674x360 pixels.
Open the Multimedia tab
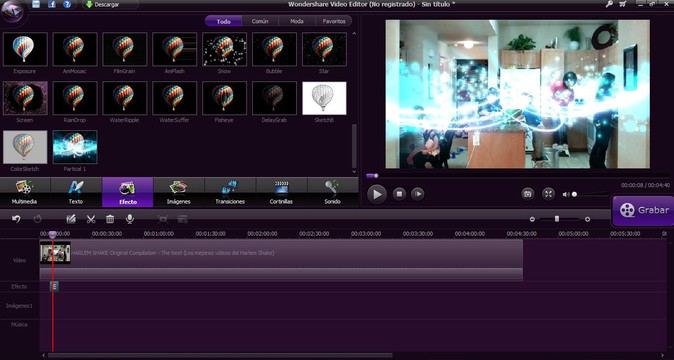click(x=25, y=192)
